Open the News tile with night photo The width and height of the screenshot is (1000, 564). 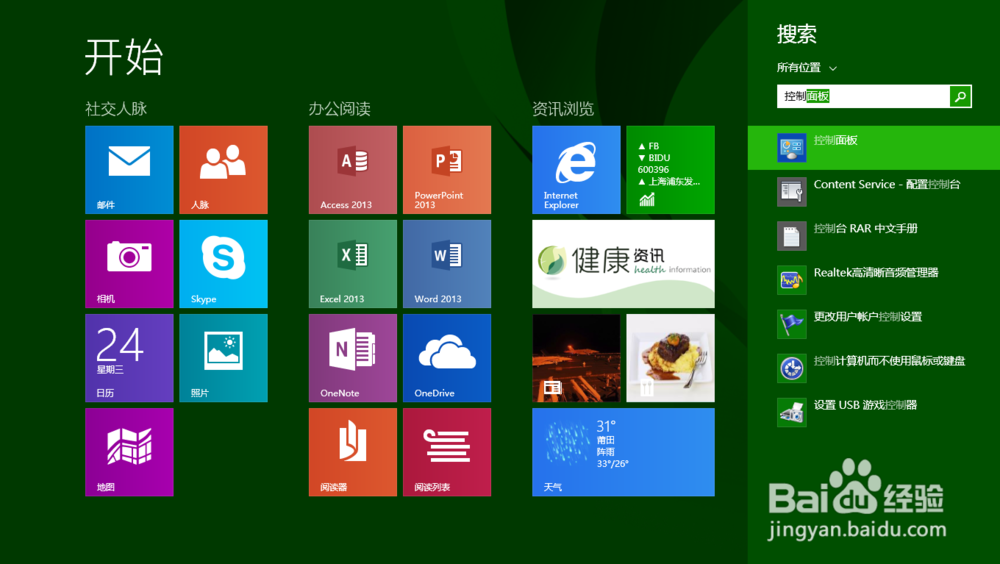(577, 358)
